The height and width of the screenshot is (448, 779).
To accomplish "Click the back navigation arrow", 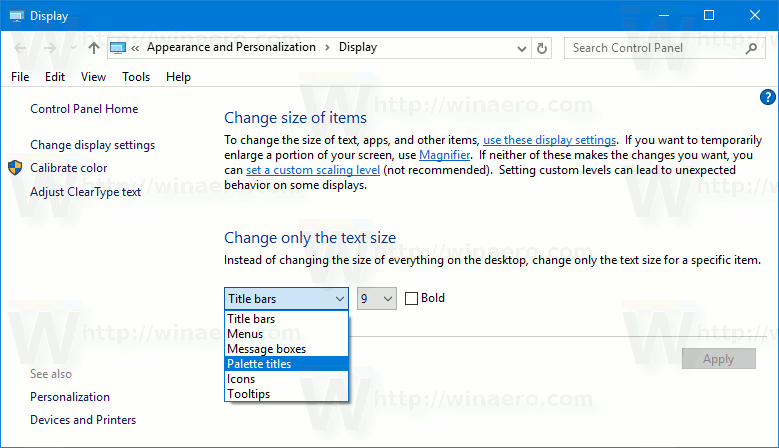I will click(x=22, y=48).
